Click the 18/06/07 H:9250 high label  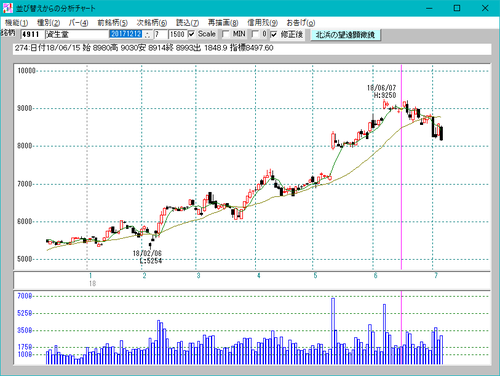[382, 92]
